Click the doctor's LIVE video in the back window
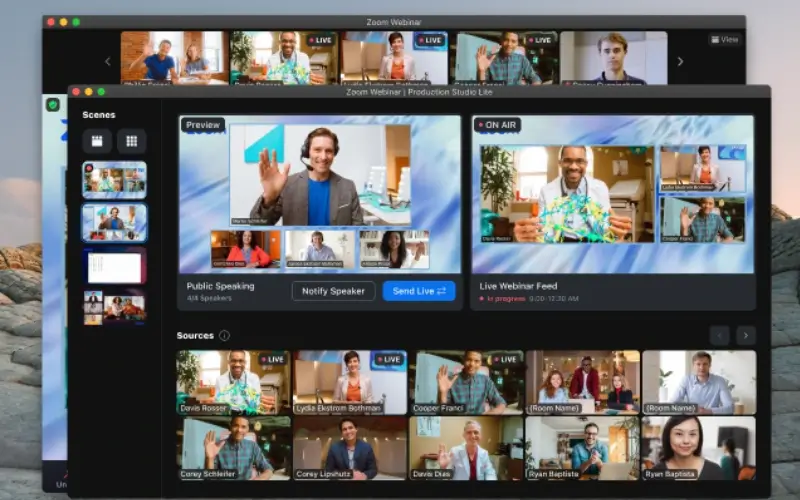This screenshot has width=800, height=500. click(284, 58)
